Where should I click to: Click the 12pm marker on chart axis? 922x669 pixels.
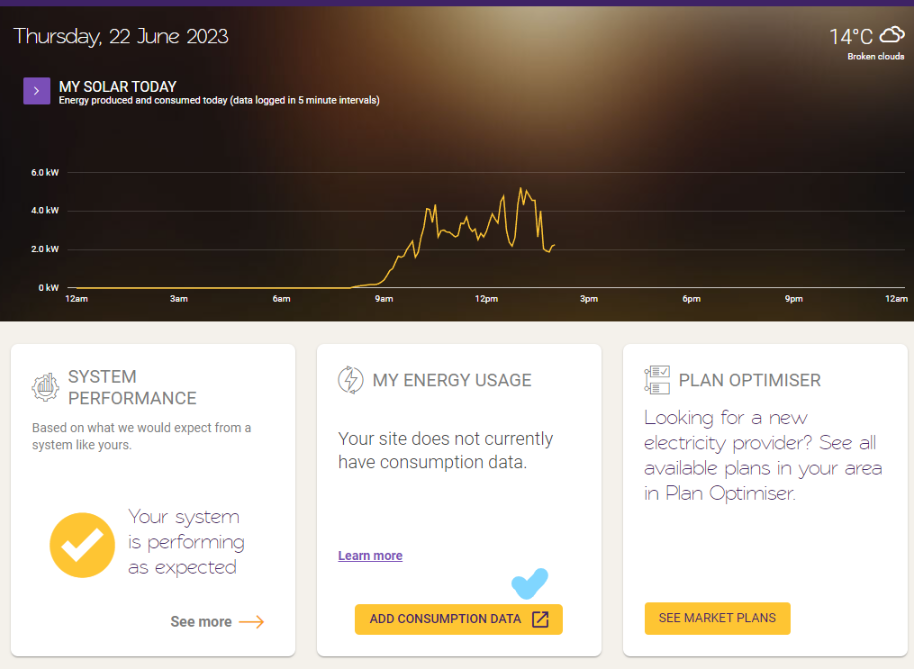click(487, 299)
